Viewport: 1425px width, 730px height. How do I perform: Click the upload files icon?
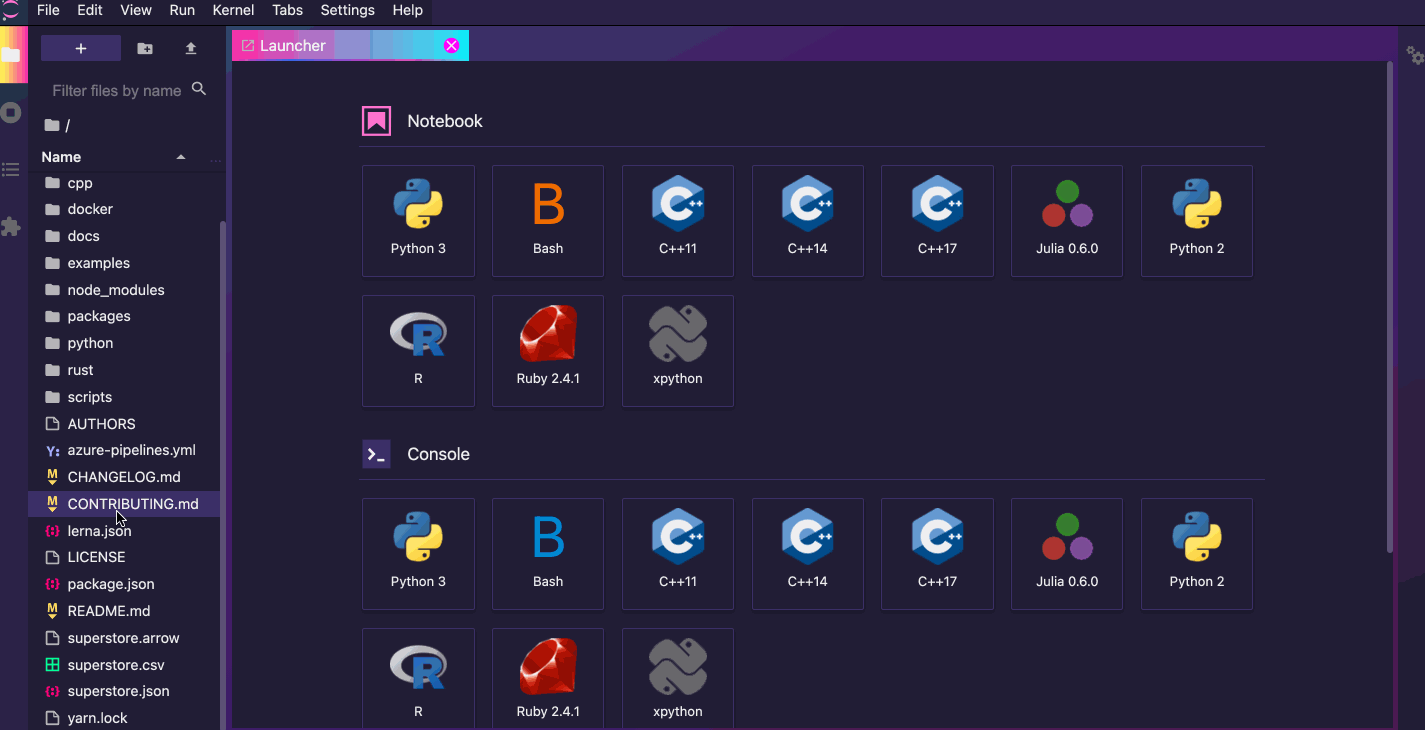pos(191,48)
